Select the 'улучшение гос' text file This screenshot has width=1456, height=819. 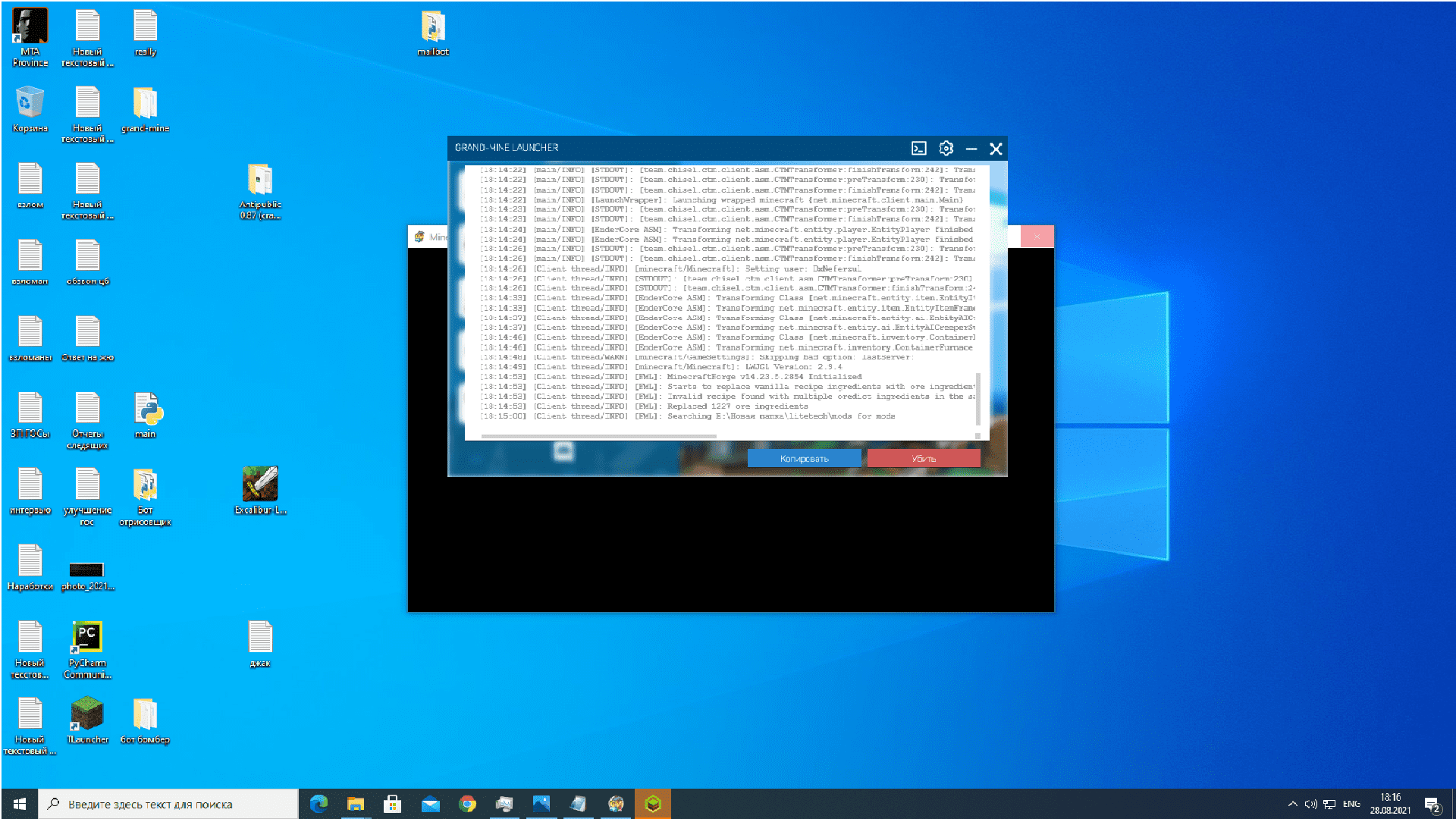click(87, 498)
